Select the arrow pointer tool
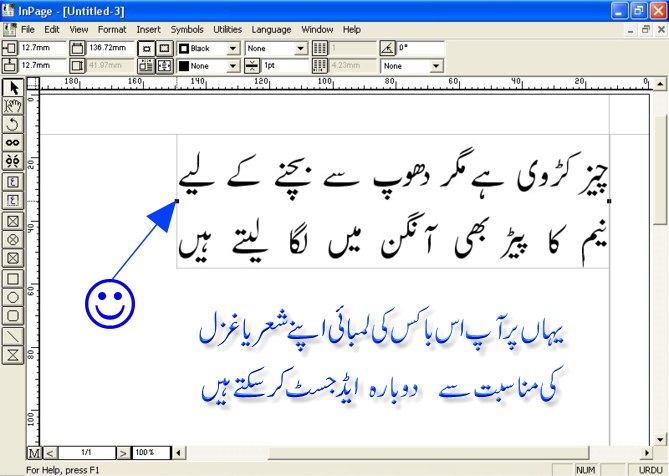This screenshot has height=476, width=669. coord(14,88)
